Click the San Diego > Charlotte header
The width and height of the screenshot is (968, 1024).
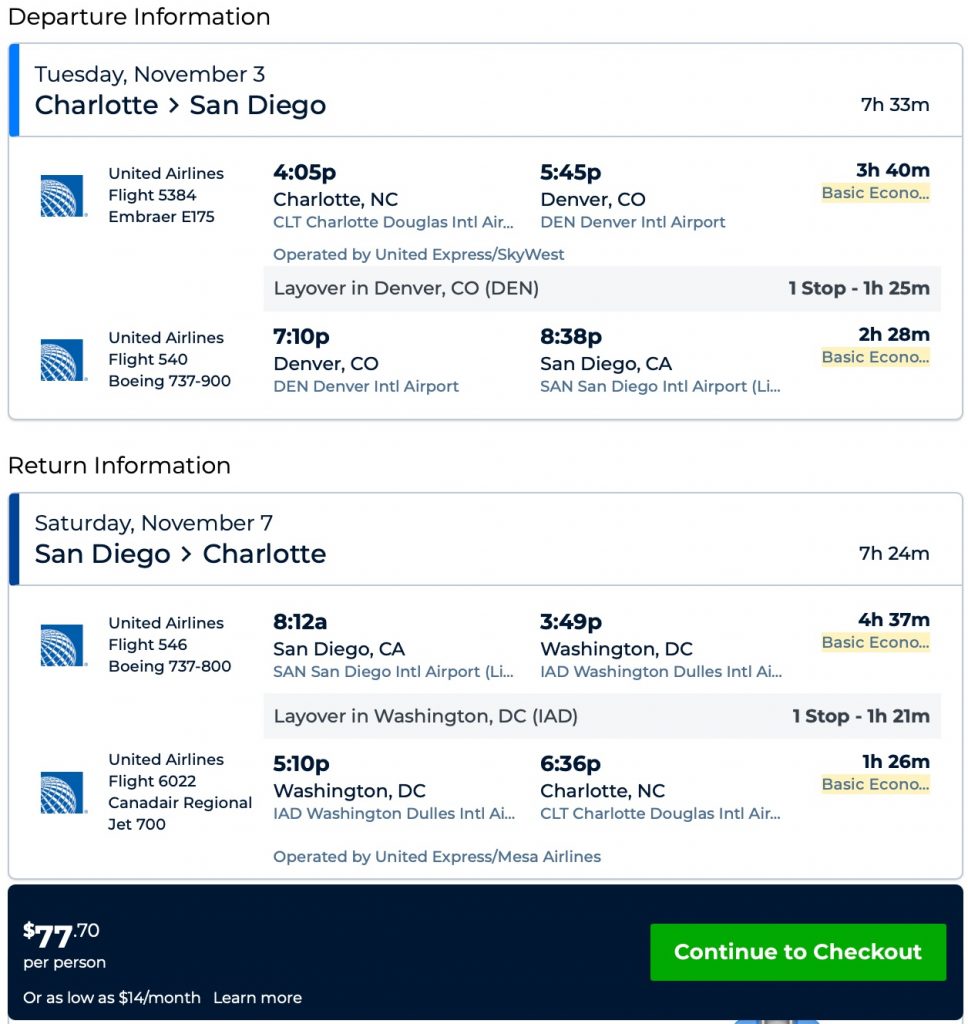pyautogui.click(x=180, y=554)
